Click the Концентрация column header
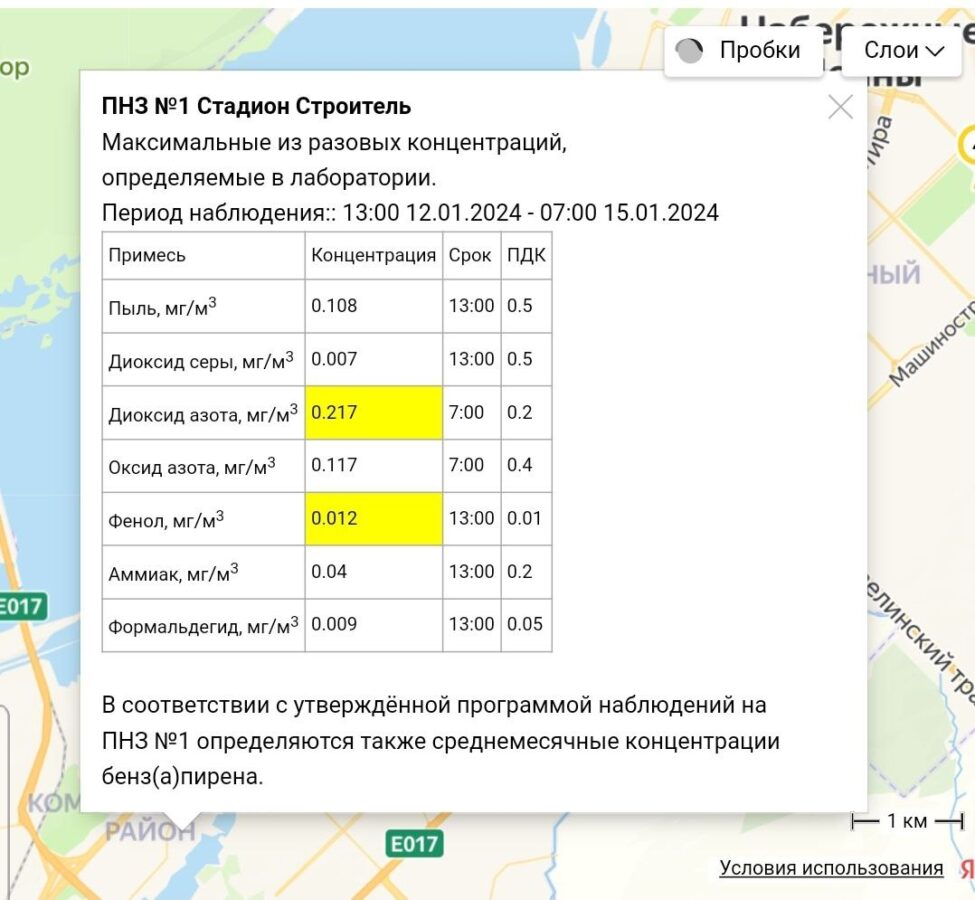The height and width of the screenshot is (900, 975). 373,255
